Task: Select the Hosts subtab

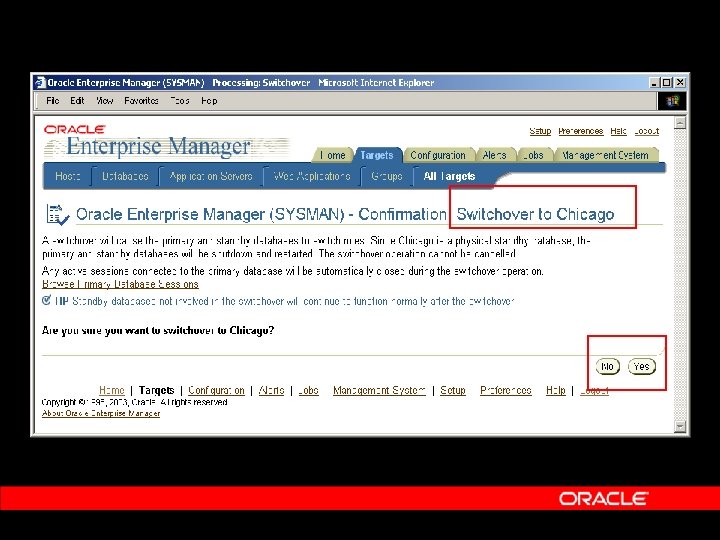Action: tap(68, 176)
